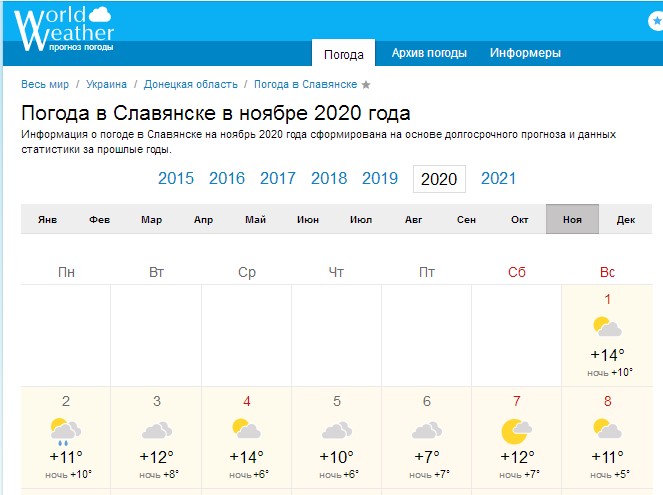This screenshot has height=495, width=663.
Task: Select the Погода tab
Action: pyautogui.click(x=344, y=54)
